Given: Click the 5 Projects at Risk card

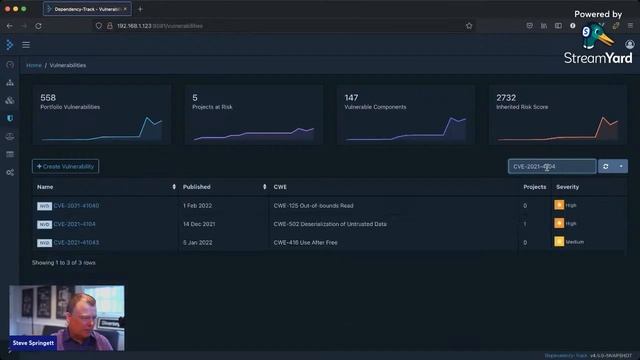Looking at the screenshot, I should (254, 115).
